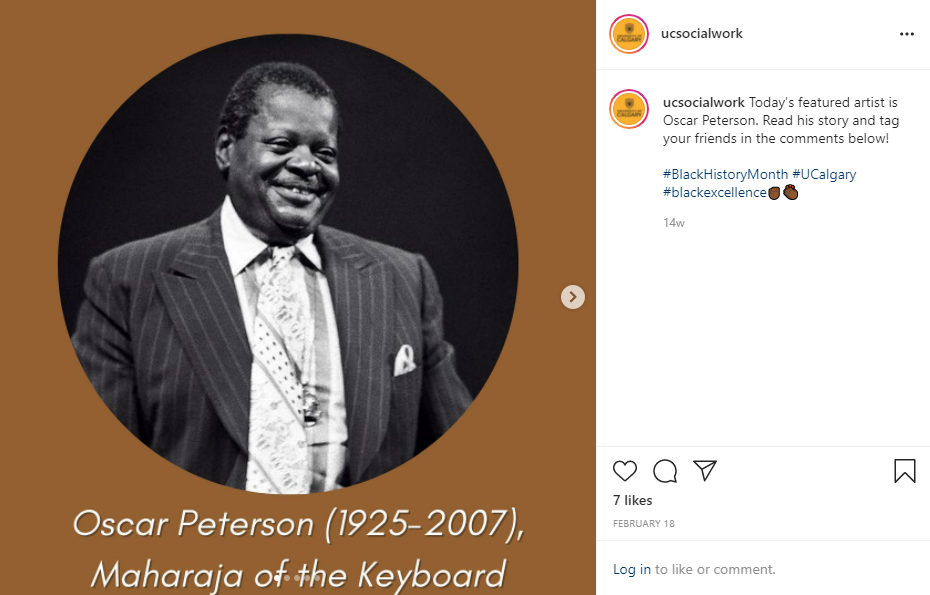Share post via paper plane icon
This screenshot has height=595, width=930.
tap(705, 470)
